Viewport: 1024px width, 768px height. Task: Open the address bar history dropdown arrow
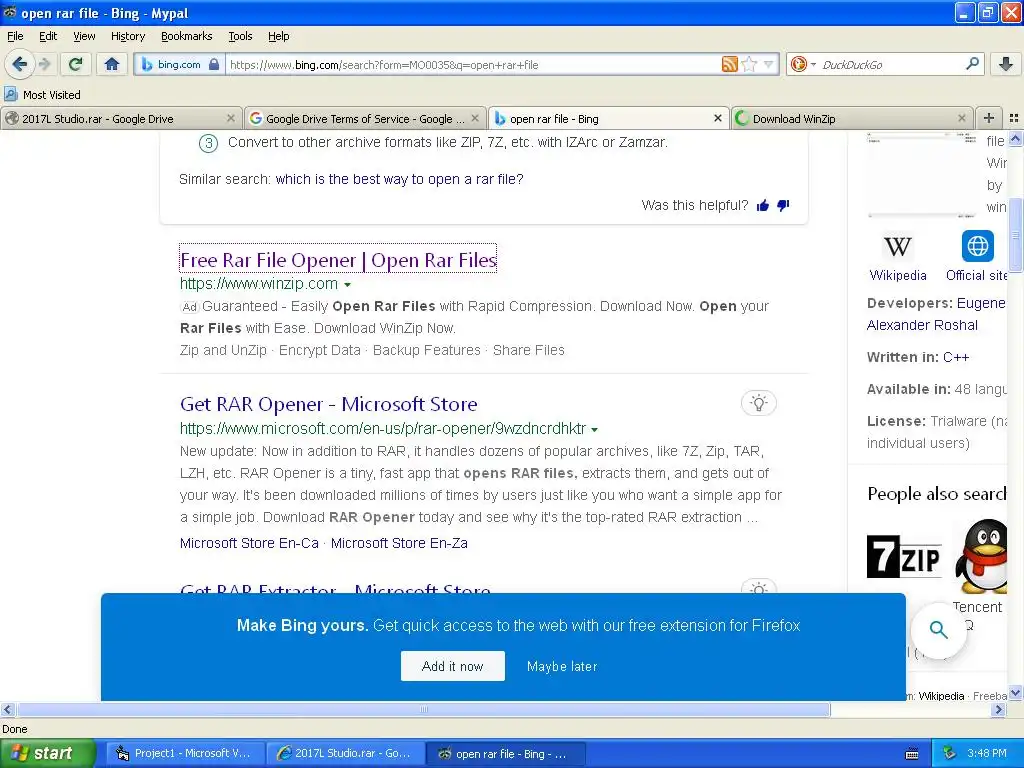tap(769, 64)
